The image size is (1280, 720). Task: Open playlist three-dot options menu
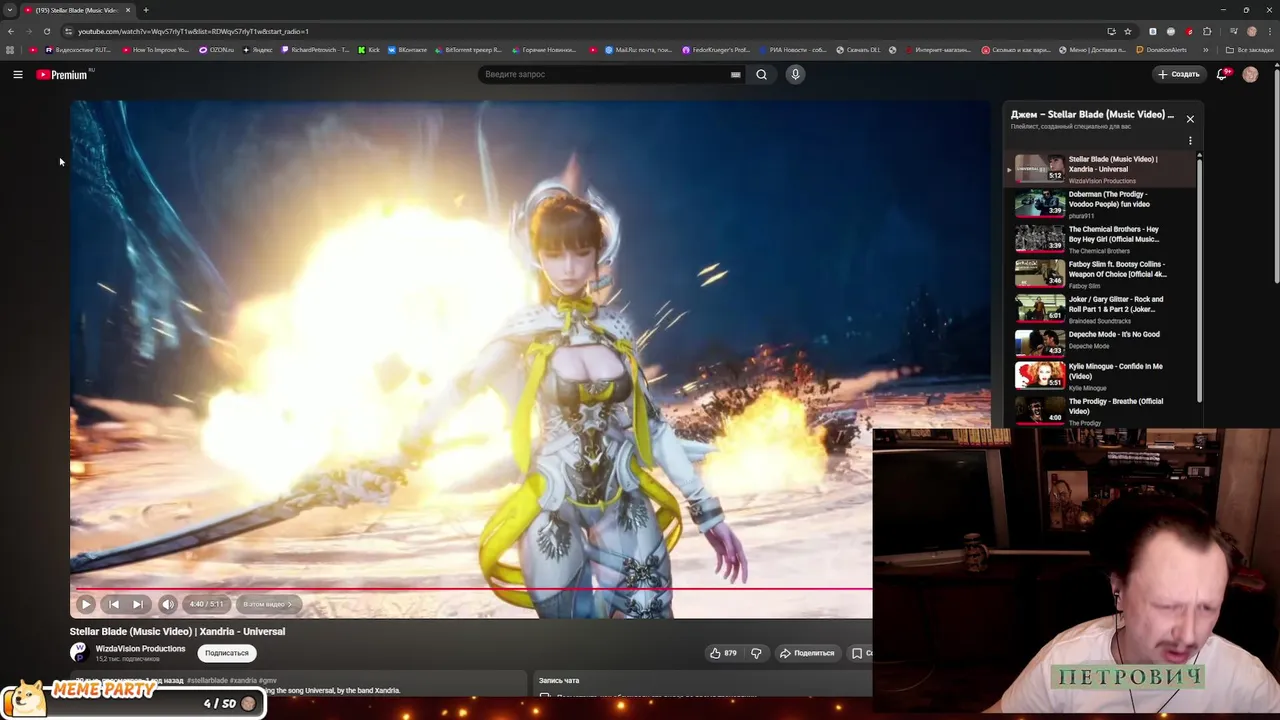point(1190,141)
